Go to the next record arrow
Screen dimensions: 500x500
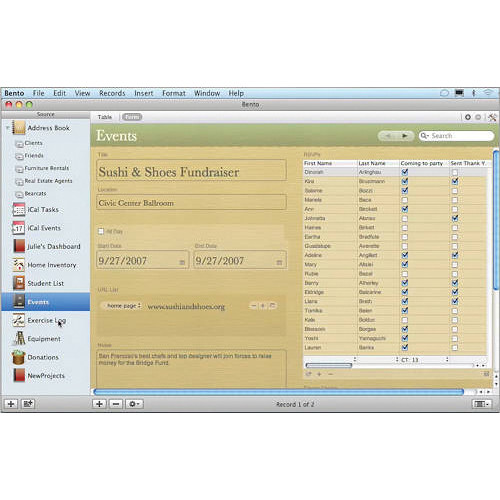click(x=405, y=136)
